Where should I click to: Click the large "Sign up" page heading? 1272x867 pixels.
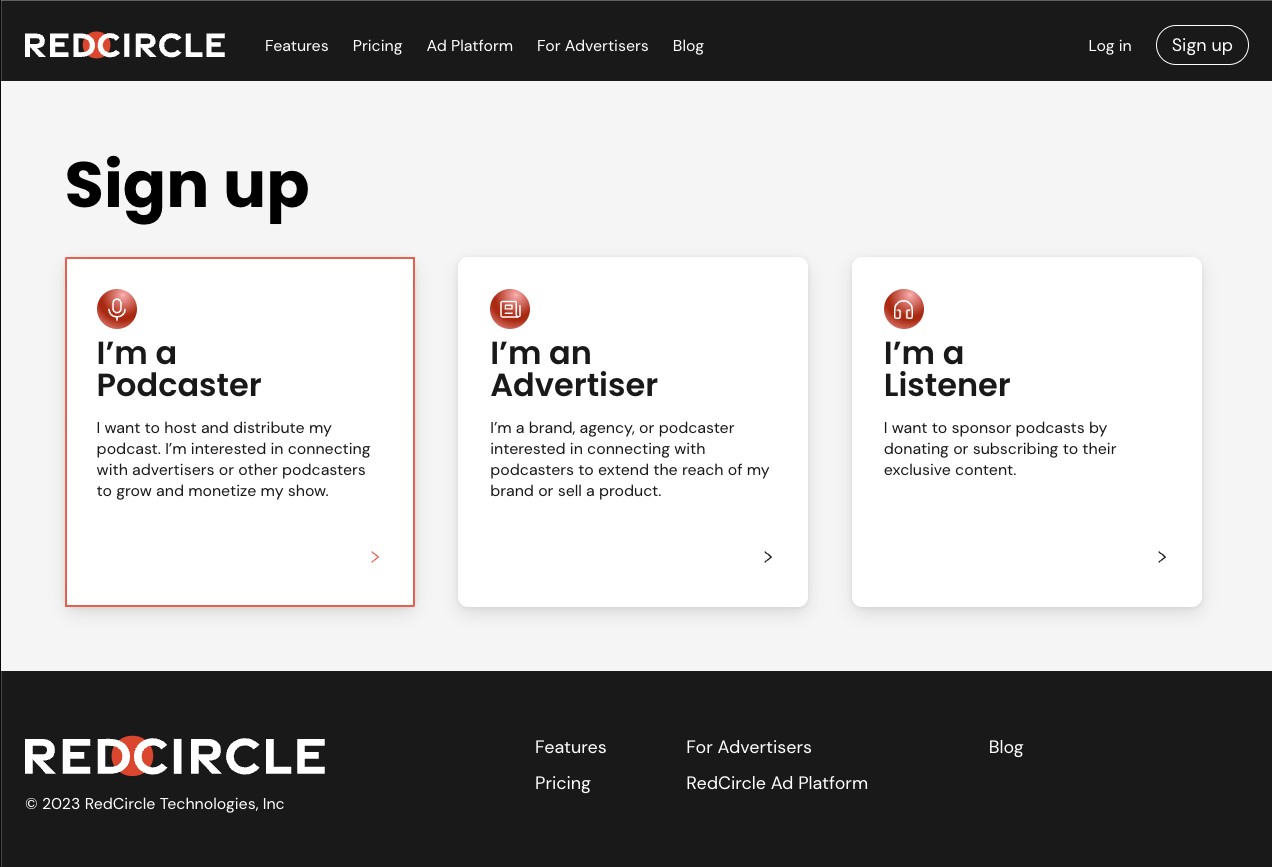(x=187, y=187)
